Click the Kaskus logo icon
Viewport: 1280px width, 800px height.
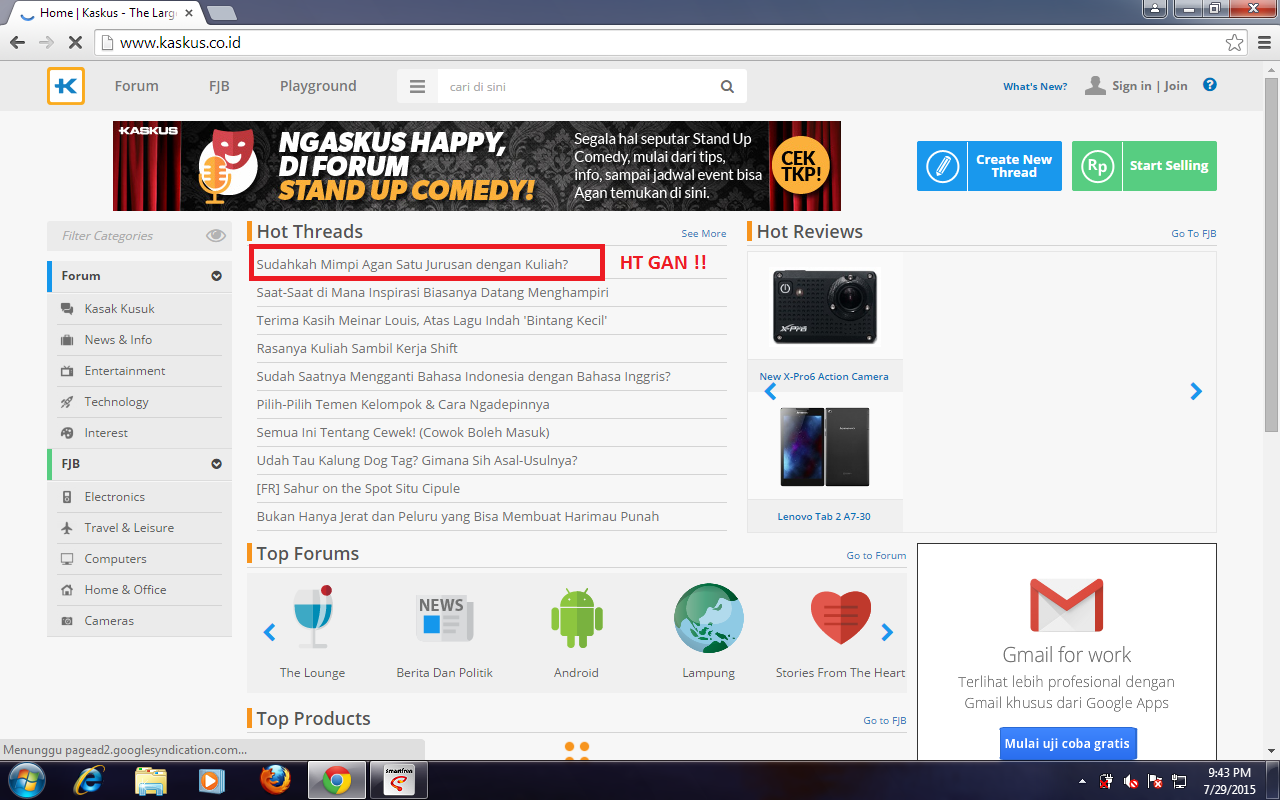click(x=66, y=86)
